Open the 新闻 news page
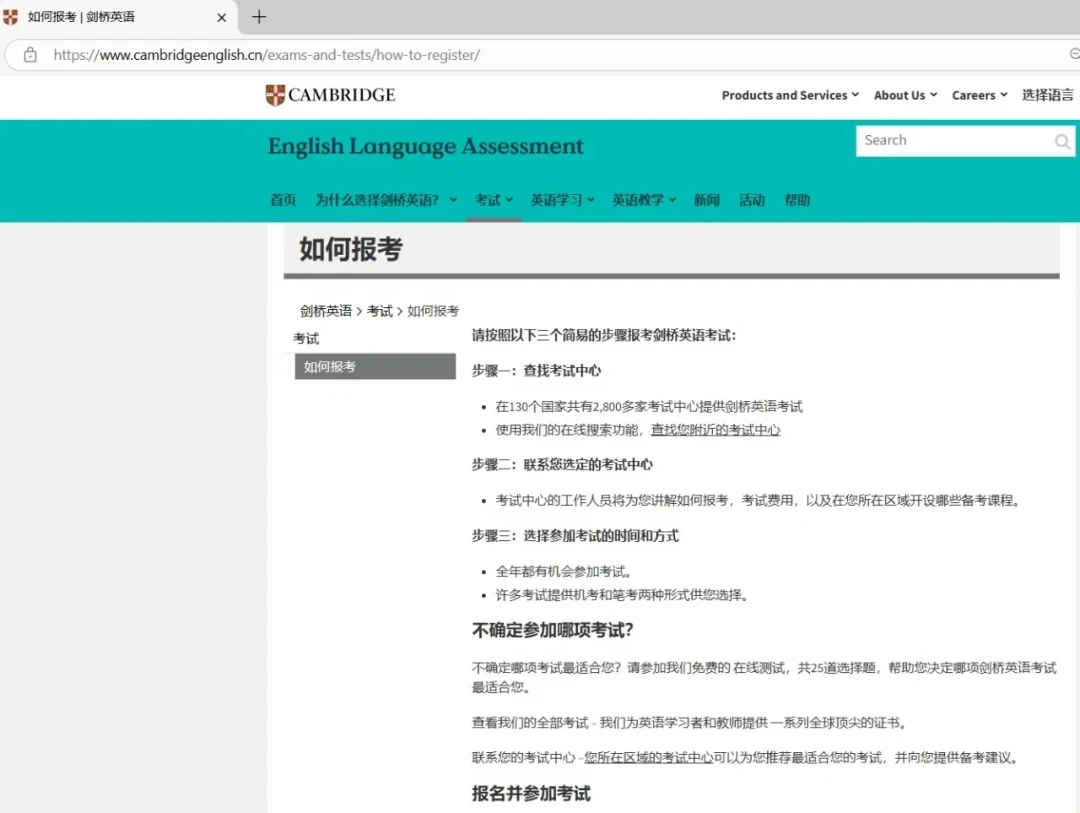1080x813 pixels. [x=707, y=200]
